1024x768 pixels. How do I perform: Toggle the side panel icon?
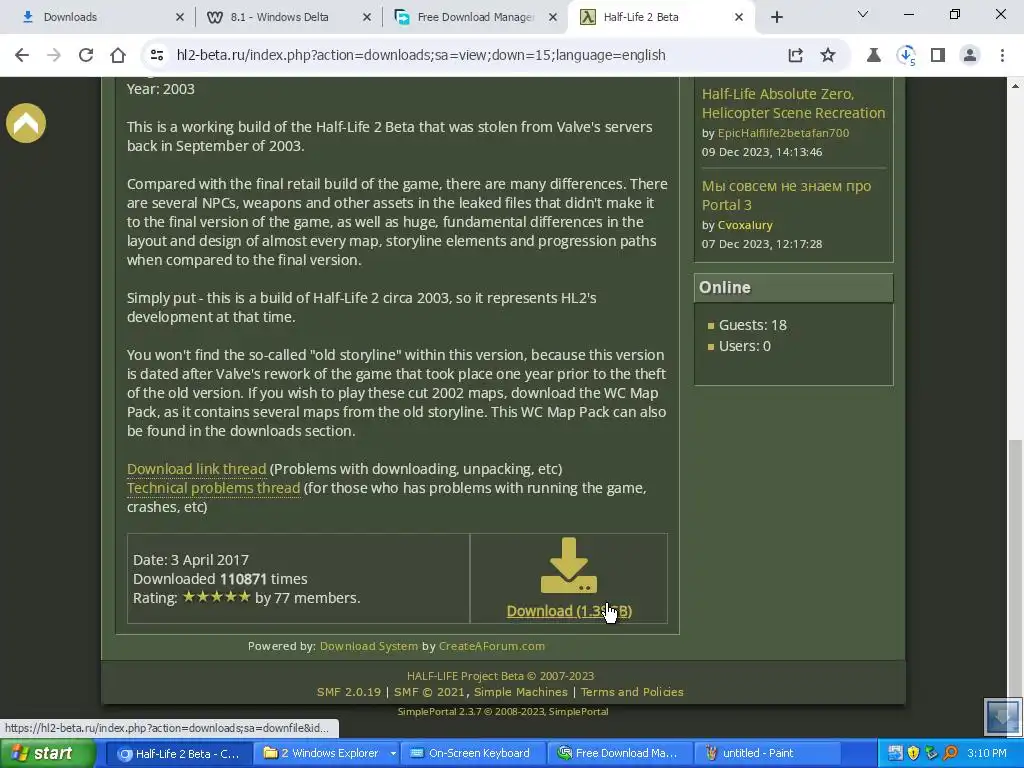click(x=938, y=56)
